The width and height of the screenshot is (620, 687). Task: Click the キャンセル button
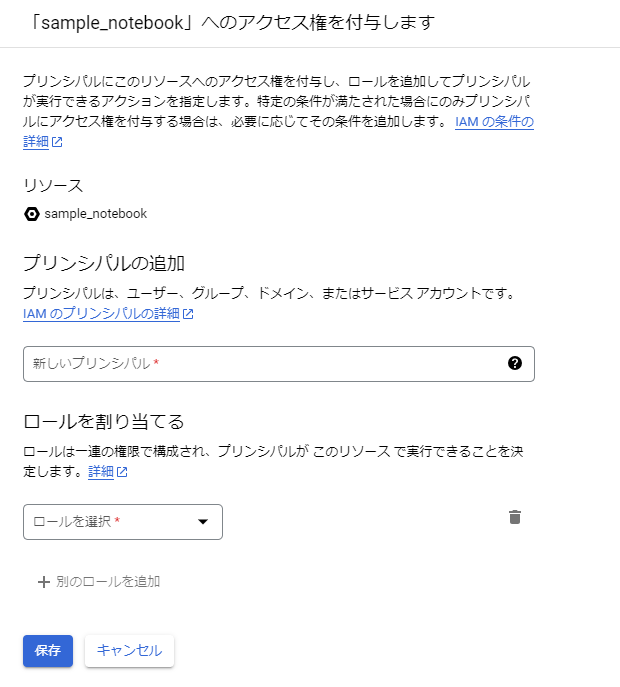tap(129, 651)
